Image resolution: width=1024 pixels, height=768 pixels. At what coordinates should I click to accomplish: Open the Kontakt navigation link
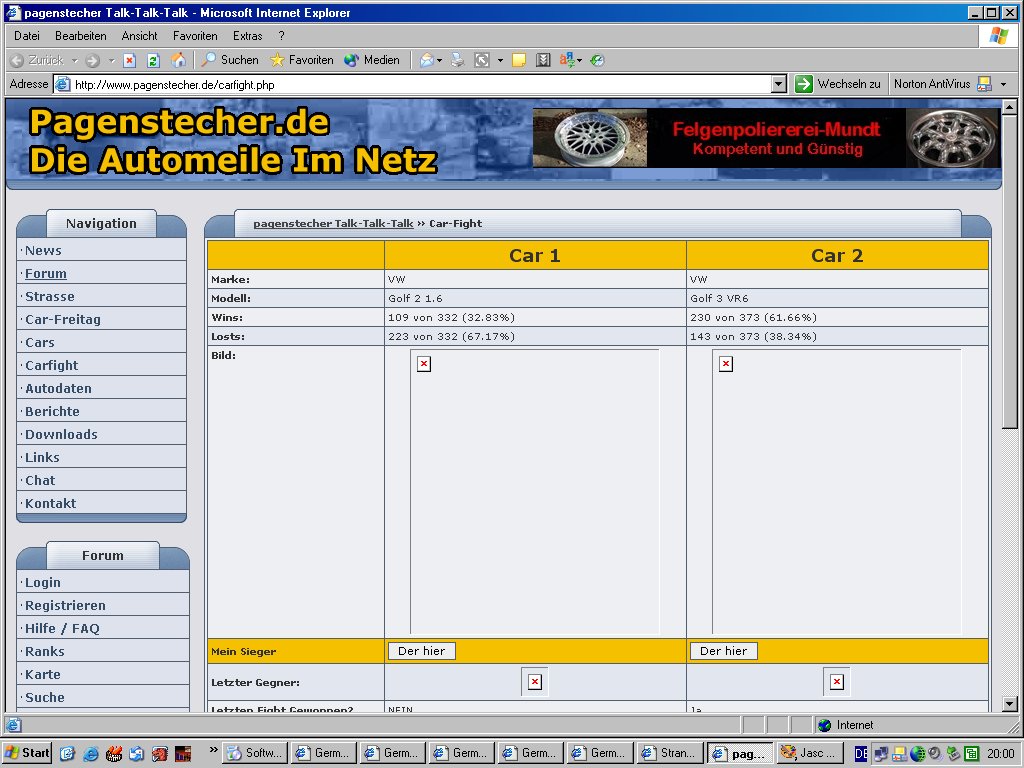click(x=50, y=504)
